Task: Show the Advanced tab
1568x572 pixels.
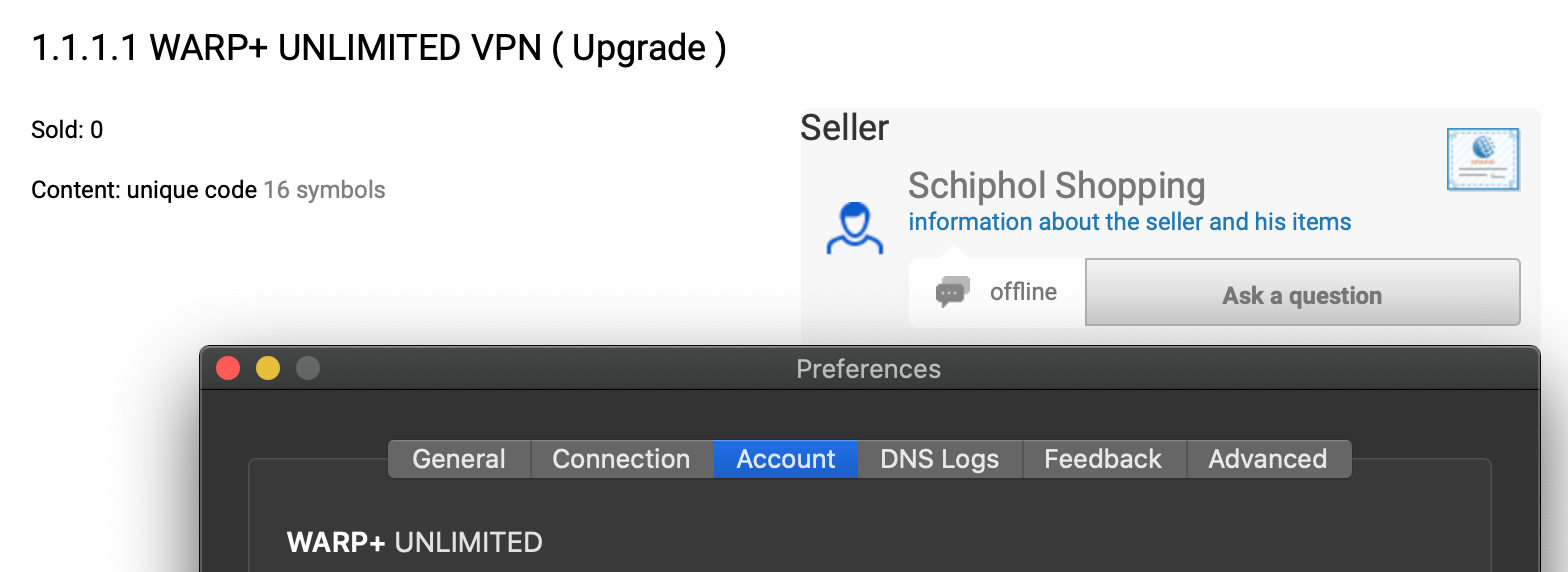Action: click(x=1267, y=459)
